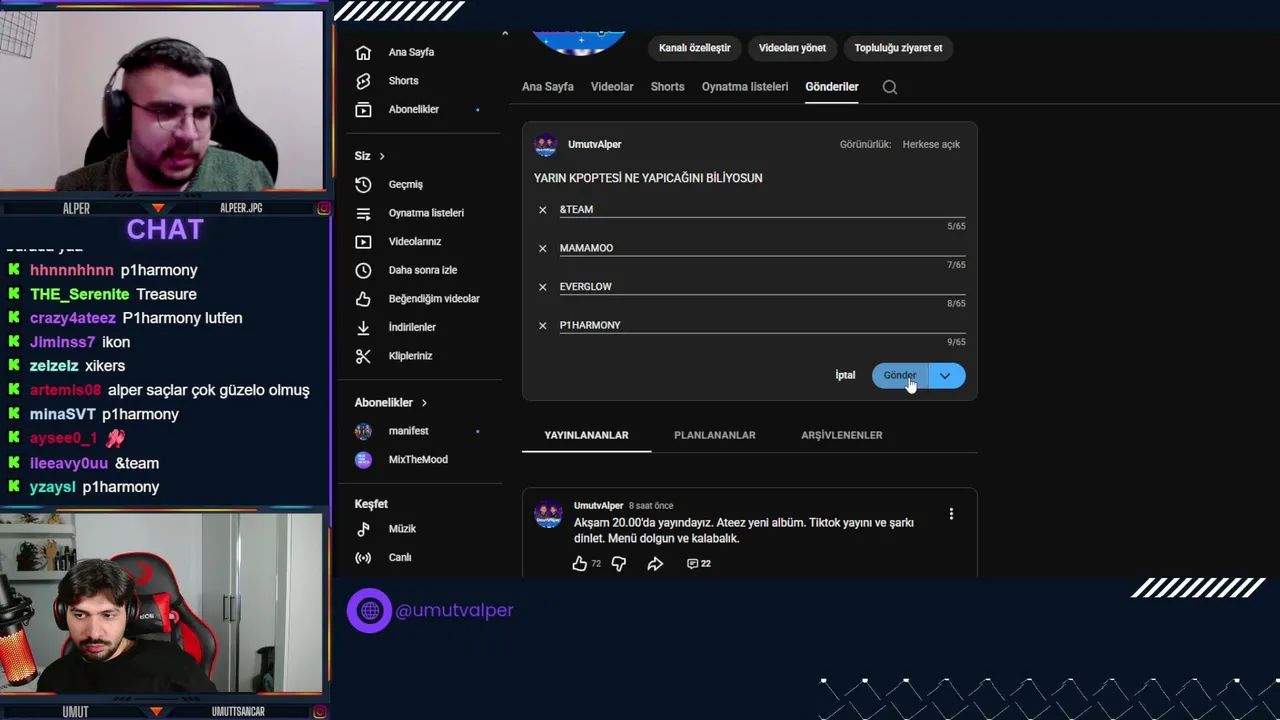Show the PLANLANANLAR posts tab
The height and width of the screenshot is (720, 1280).
pos(715,436)
